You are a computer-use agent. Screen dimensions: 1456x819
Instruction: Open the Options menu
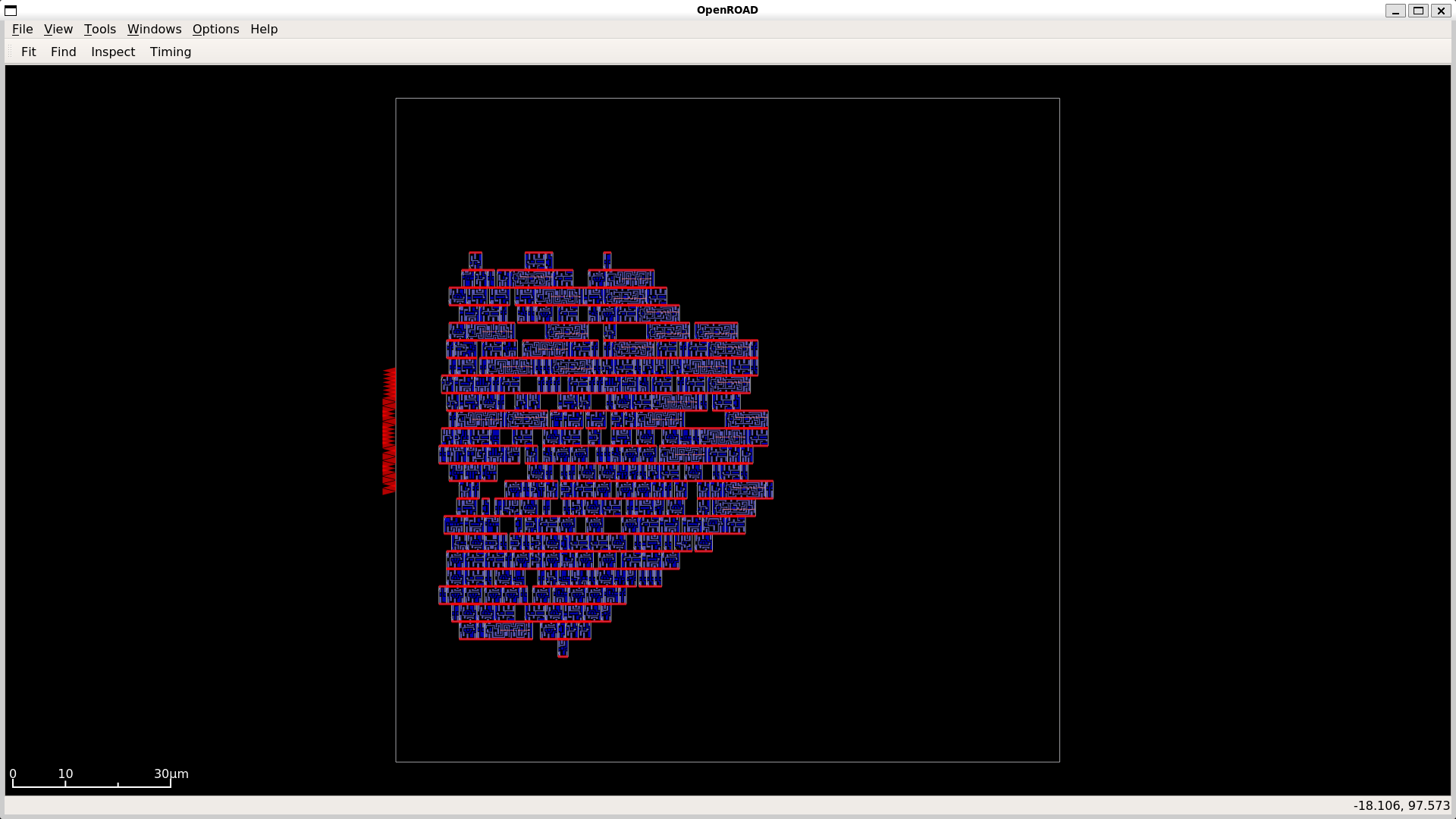point(215,29)
